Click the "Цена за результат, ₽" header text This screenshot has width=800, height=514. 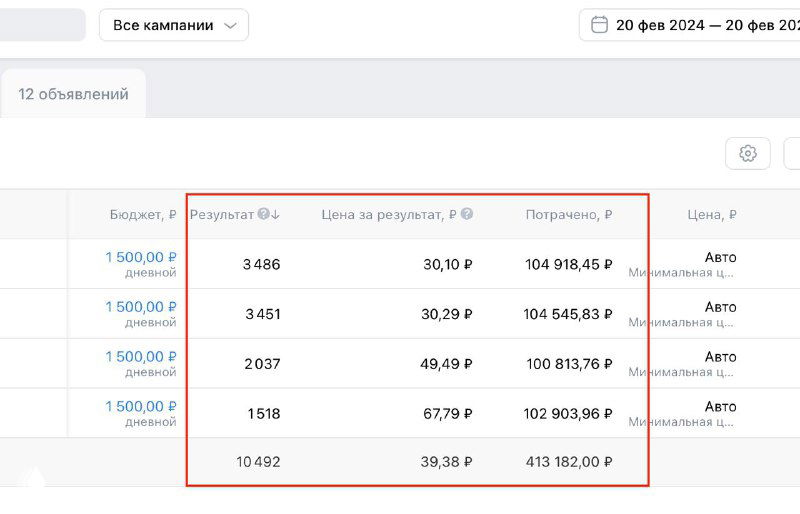tap(388, 214)
